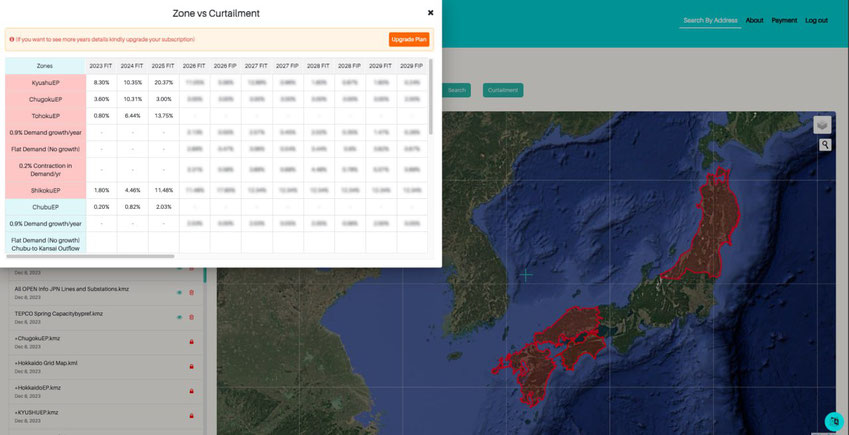This screenshot has width=849, height=435.
Task: Open the Payment page
Action: 784,21
